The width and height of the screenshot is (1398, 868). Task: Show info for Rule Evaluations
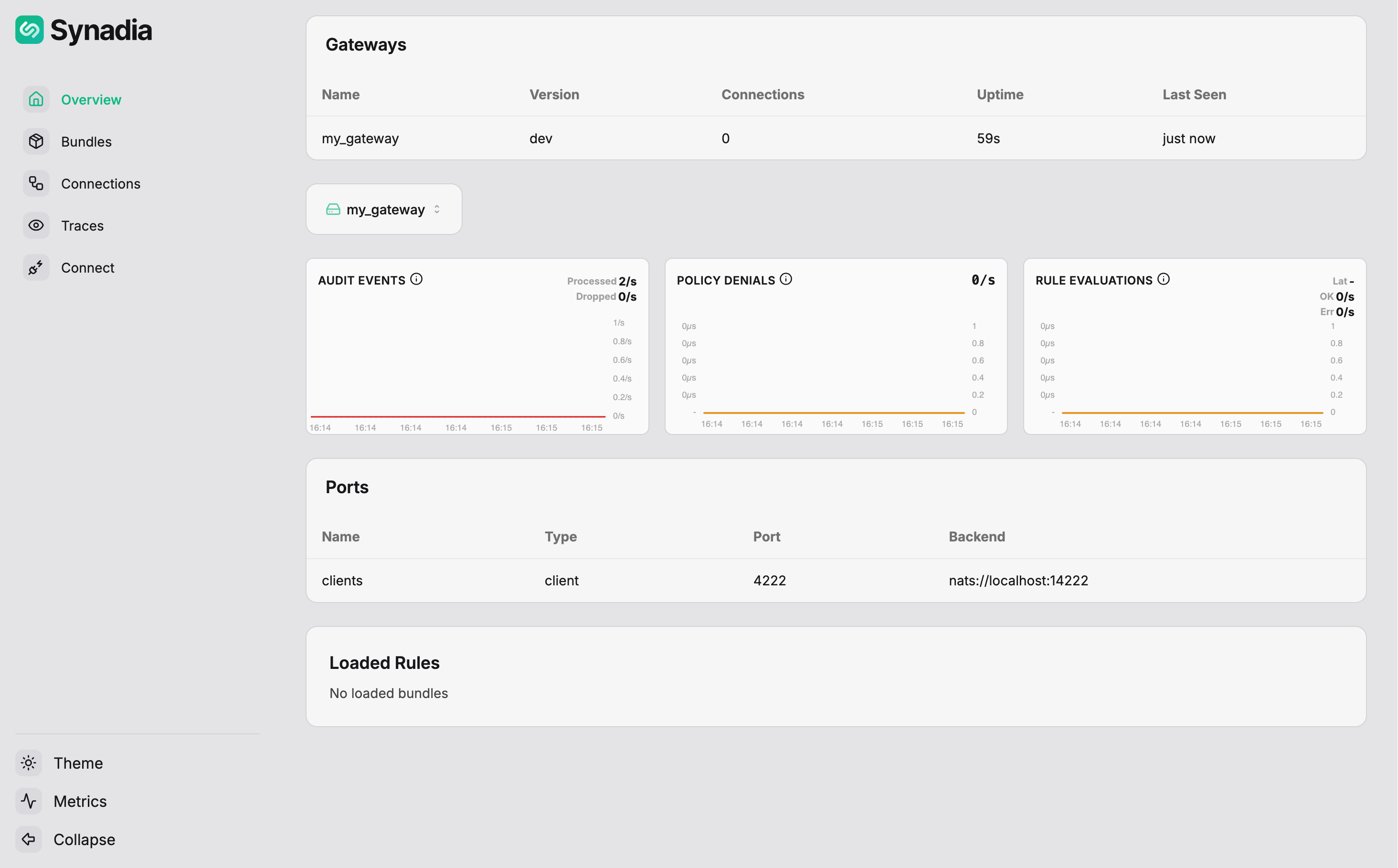pyautogui.click(x=1163, y=279)
